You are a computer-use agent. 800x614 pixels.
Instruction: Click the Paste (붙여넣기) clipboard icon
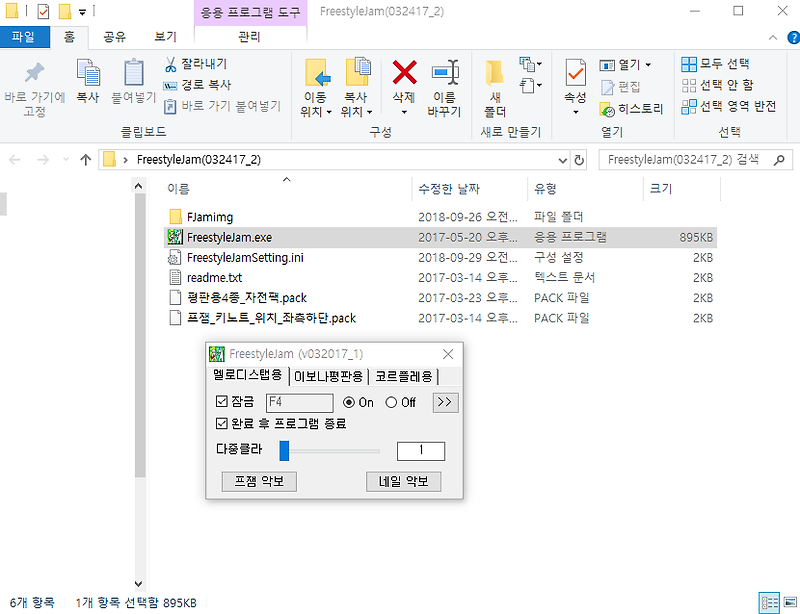[x=134, y=72]
